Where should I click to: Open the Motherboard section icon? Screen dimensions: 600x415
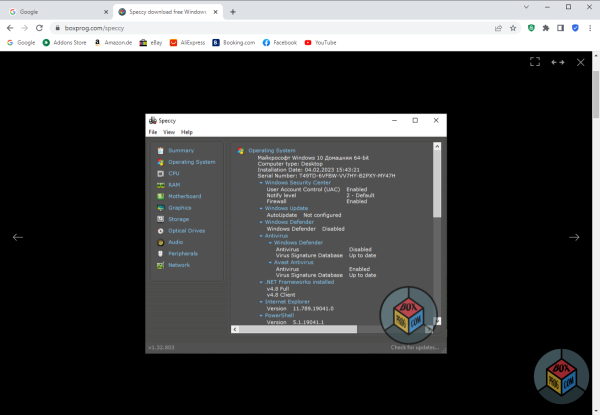click(160, 196)
